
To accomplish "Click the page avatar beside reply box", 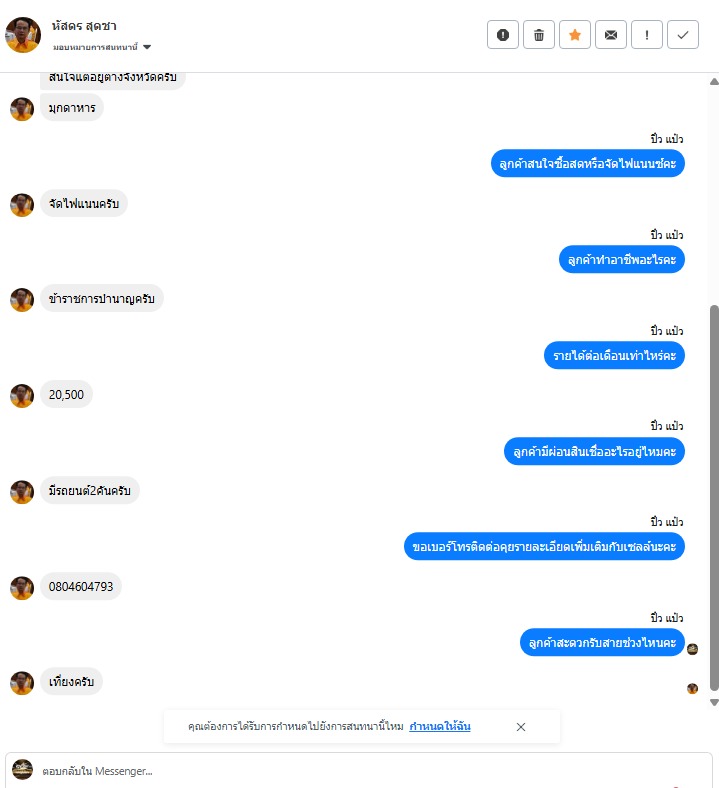I will pos(22,770).
